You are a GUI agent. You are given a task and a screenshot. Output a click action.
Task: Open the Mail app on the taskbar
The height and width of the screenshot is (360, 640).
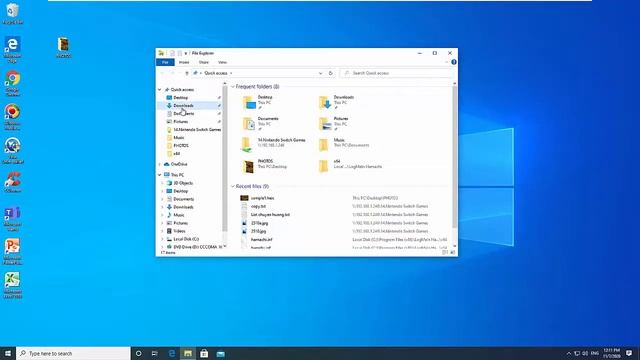[220, 353]
